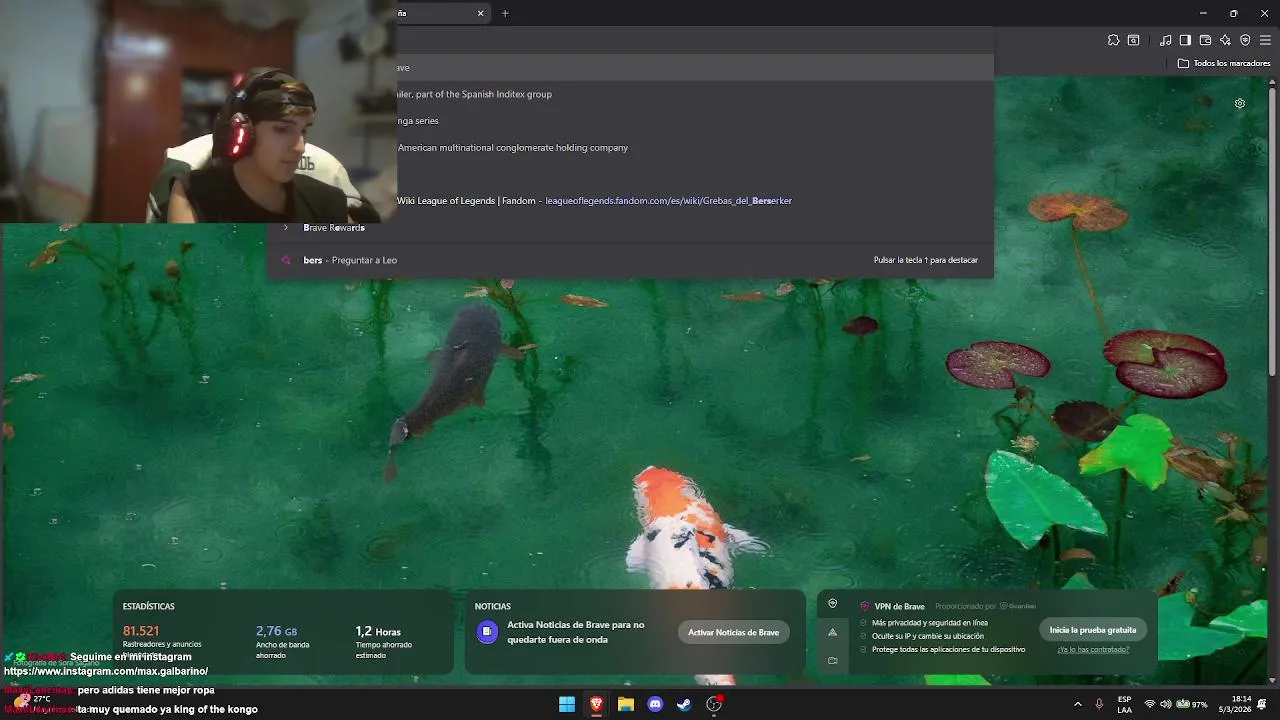Open the new tab page customize gear

click(x=1240, y=103)
